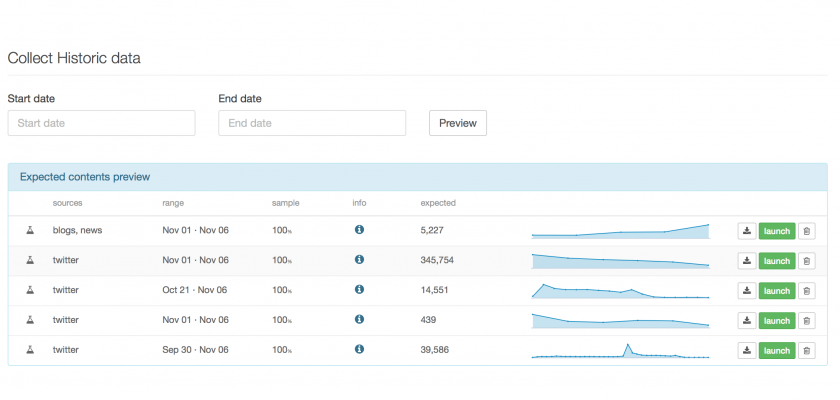The image size is (840, 400).
Task: Delete the blogs, news row with trash icon
Action: (808, 231)
